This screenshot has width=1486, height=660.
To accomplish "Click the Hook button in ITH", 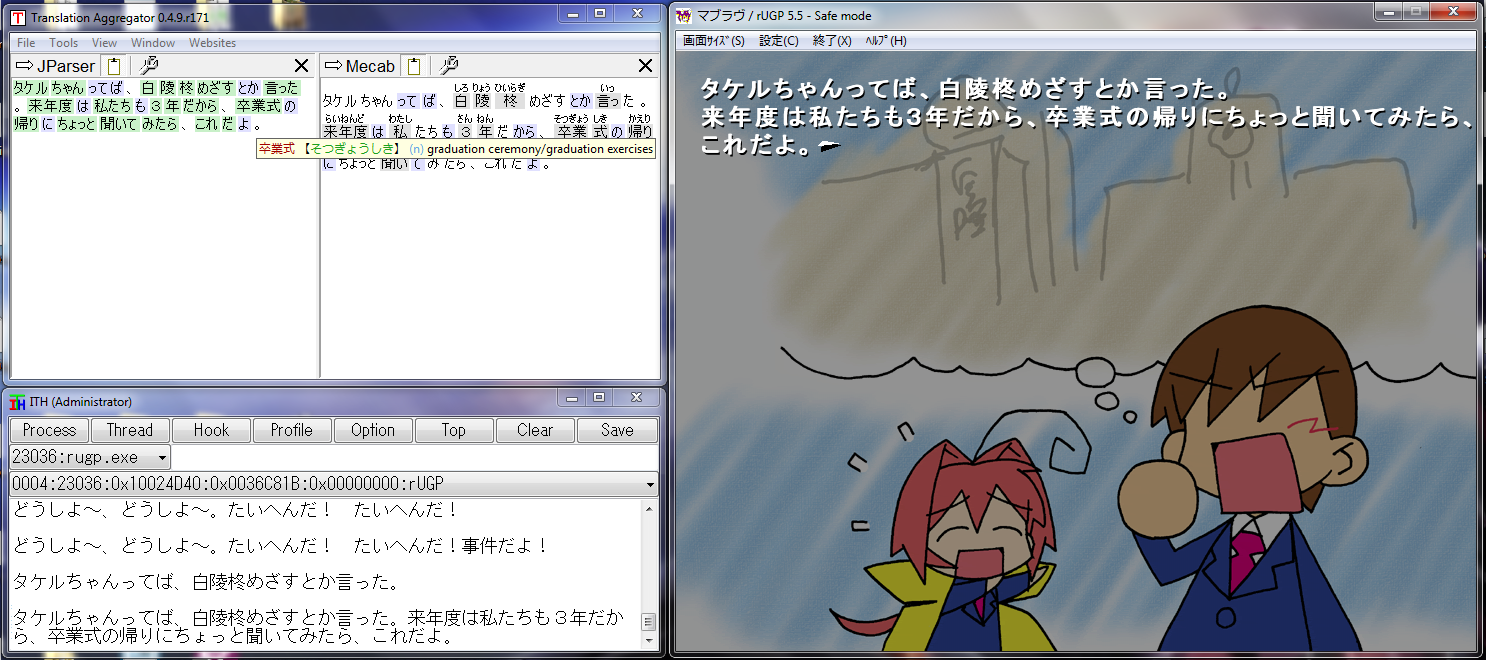I will (211, 430).
